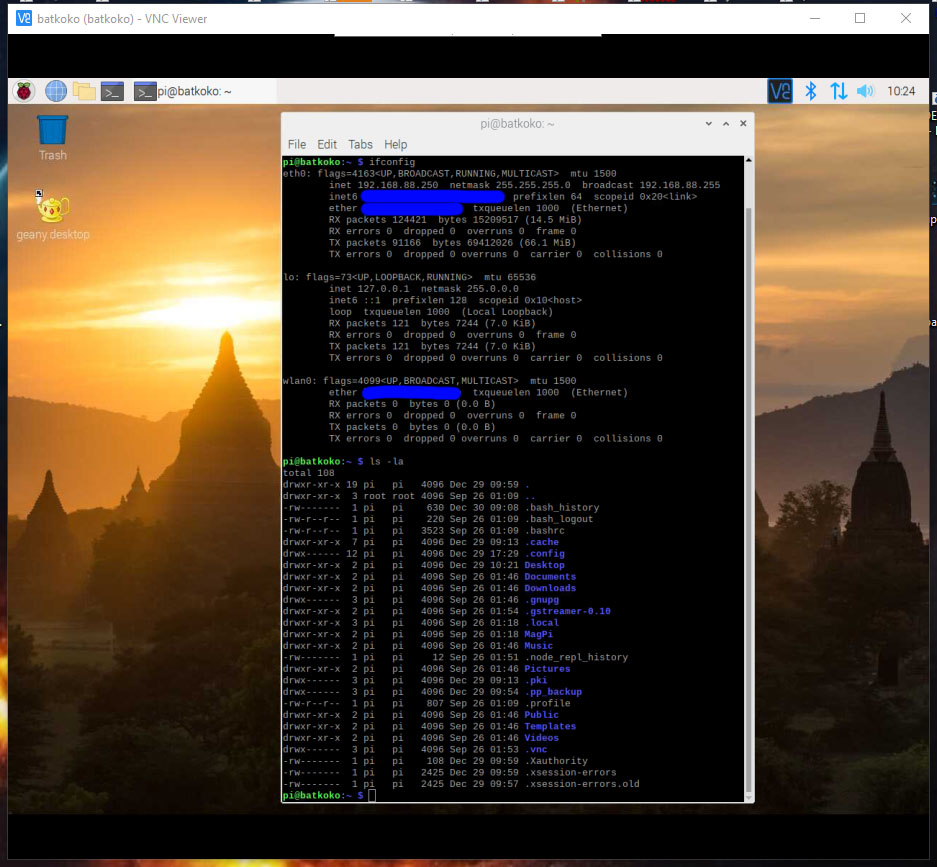This screenshot has width=937, height=867.
Task: Open the VNC Server tray icon
Action: point(780,91)
